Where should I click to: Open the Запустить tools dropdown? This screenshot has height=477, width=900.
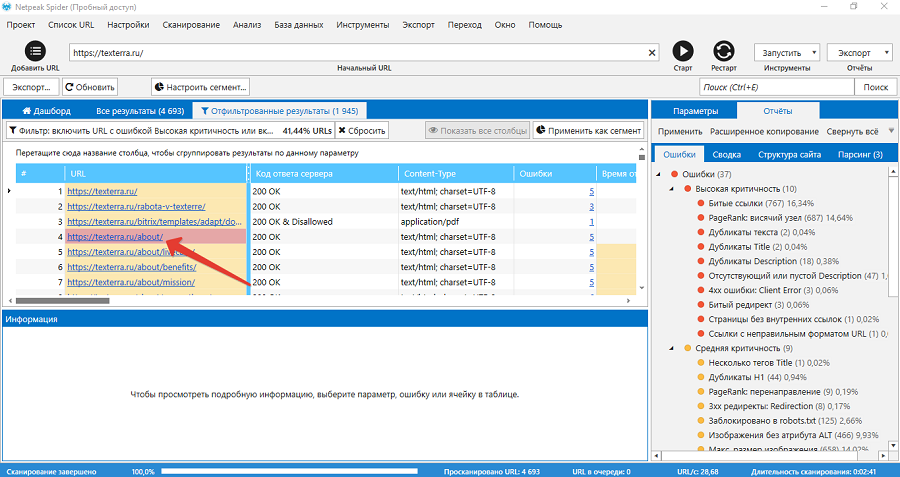(786, 53)
